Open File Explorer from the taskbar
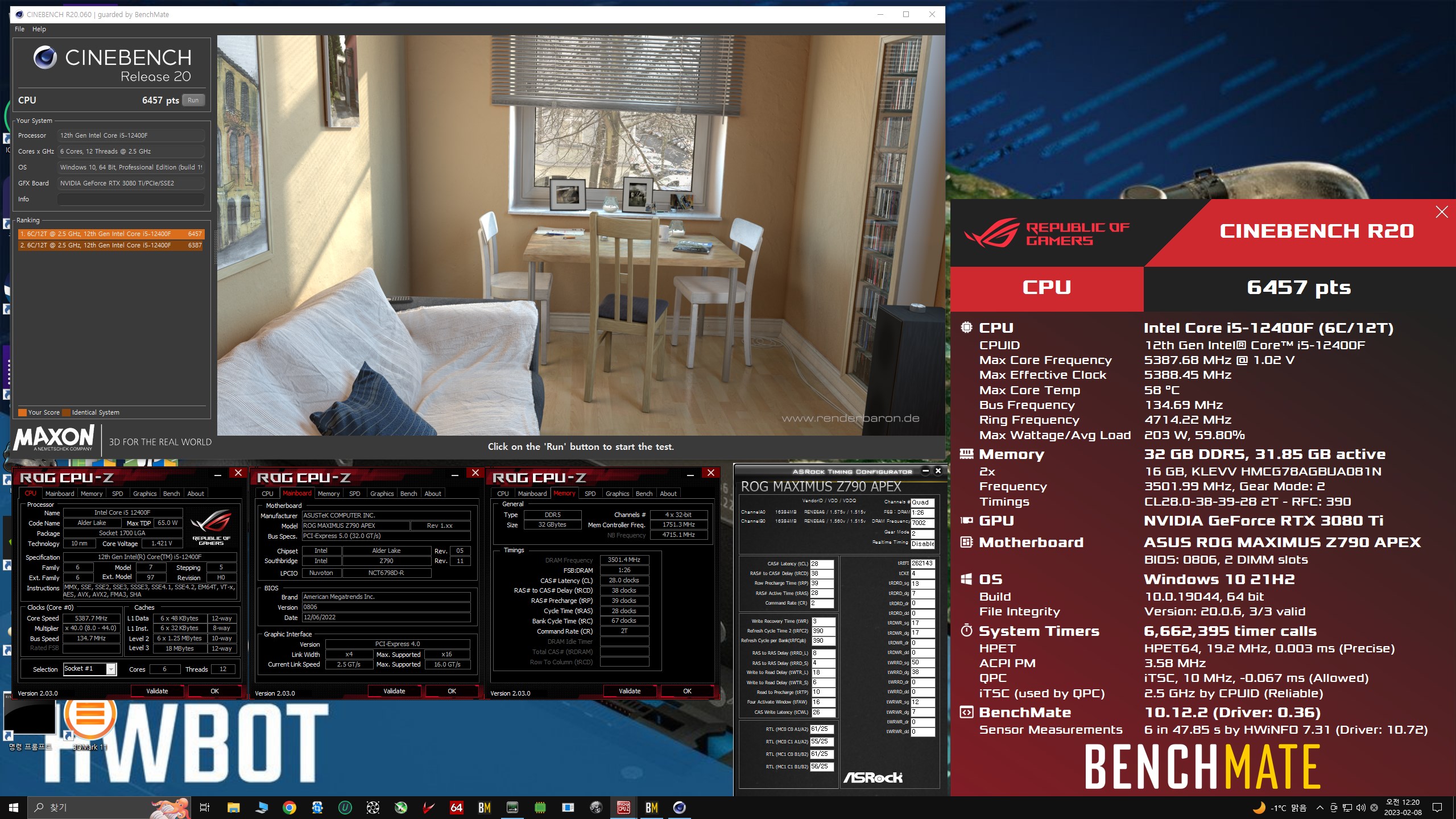This screenshot has width=1456, height=819. point(233,807)
